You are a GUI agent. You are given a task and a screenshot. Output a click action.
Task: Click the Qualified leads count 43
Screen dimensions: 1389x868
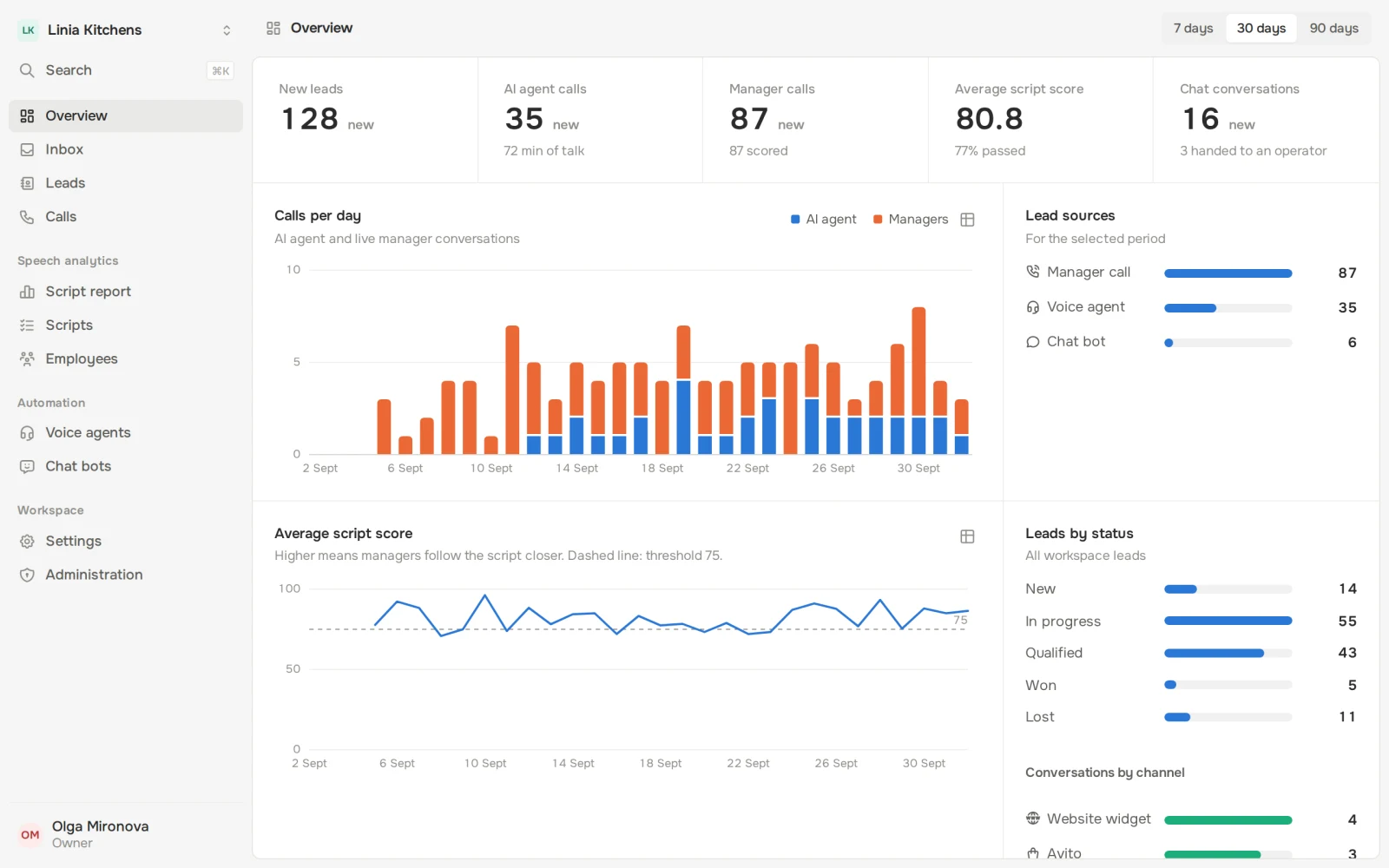click(1347, 653)
